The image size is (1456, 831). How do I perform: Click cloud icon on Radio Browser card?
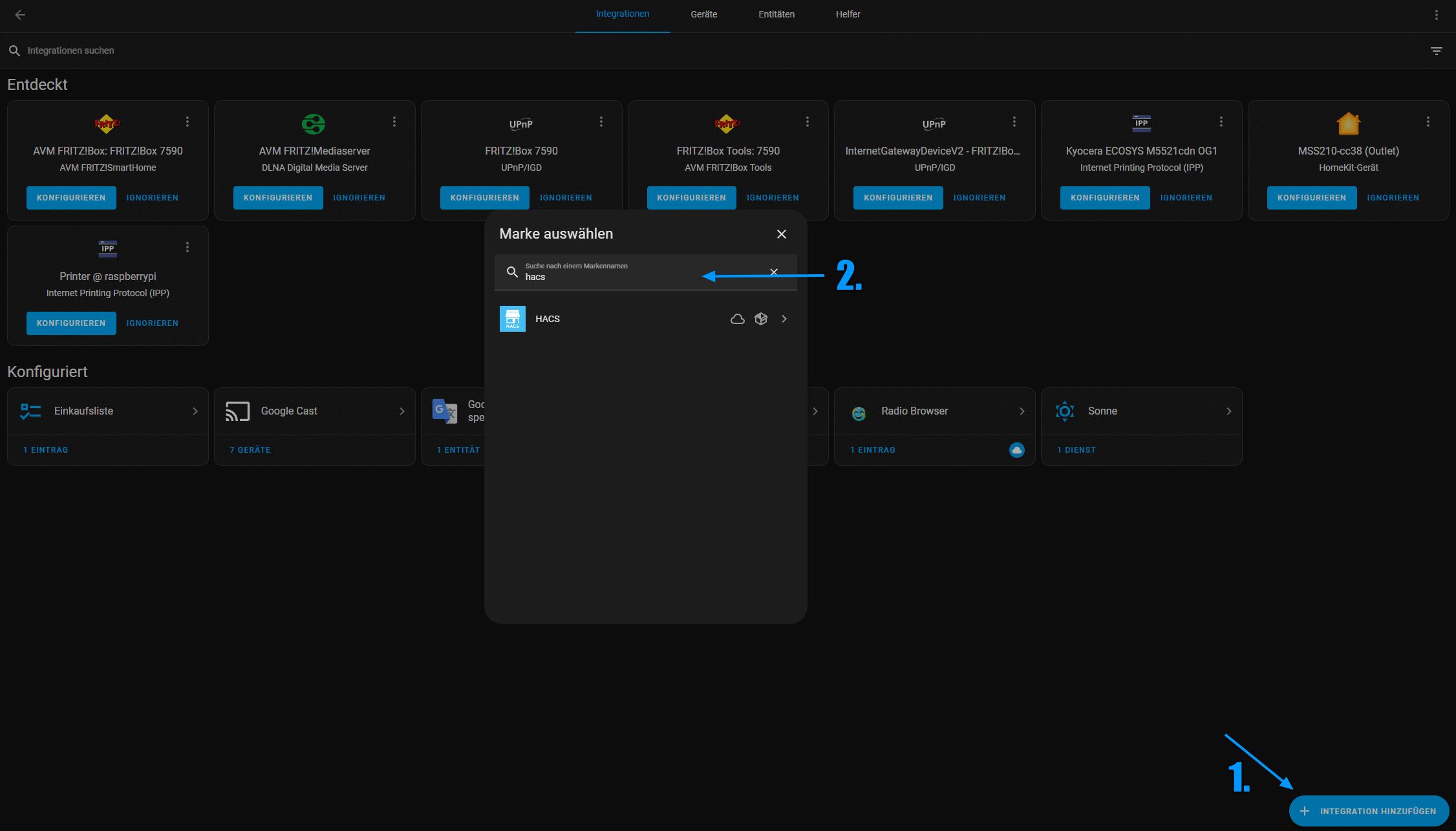pyautogui.click(x=1016, y=450)
